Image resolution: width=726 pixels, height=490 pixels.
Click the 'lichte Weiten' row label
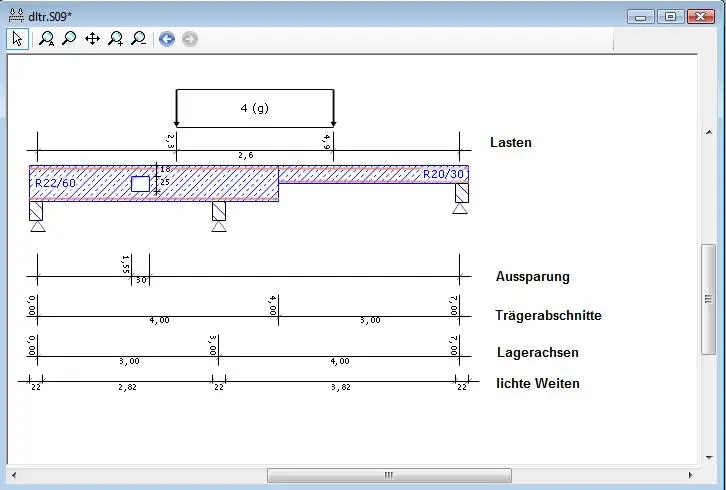[538, 383]
